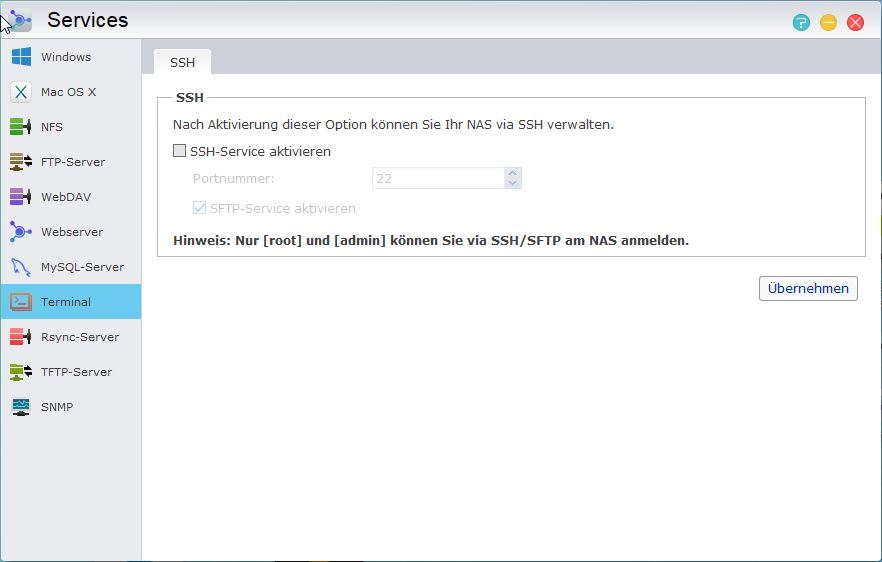Toggle SFTP-Service aktivieren checkbox

click(x=199, y=208)
